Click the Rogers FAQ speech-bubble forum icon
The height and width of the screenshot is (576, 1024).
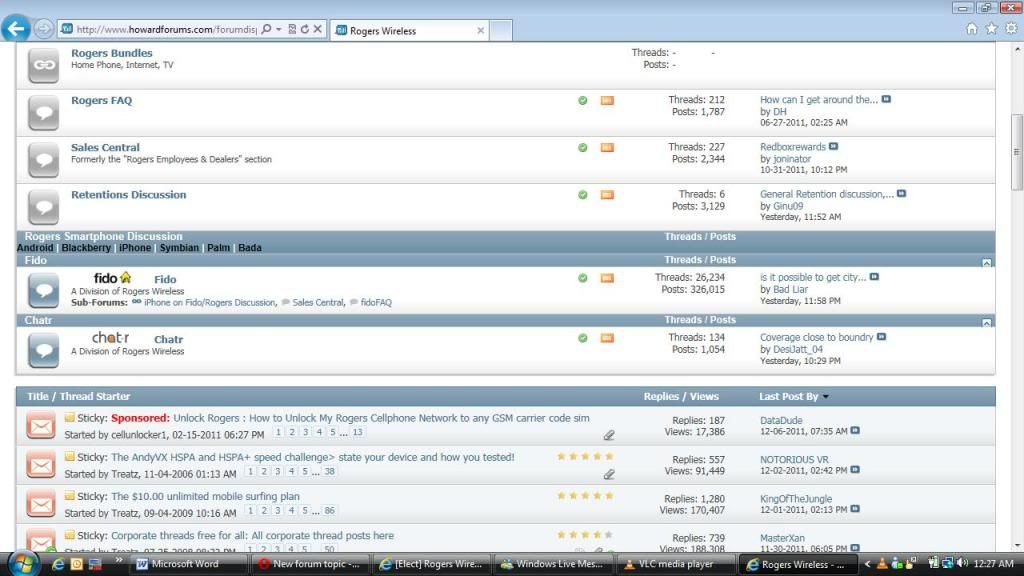point(44,112)
